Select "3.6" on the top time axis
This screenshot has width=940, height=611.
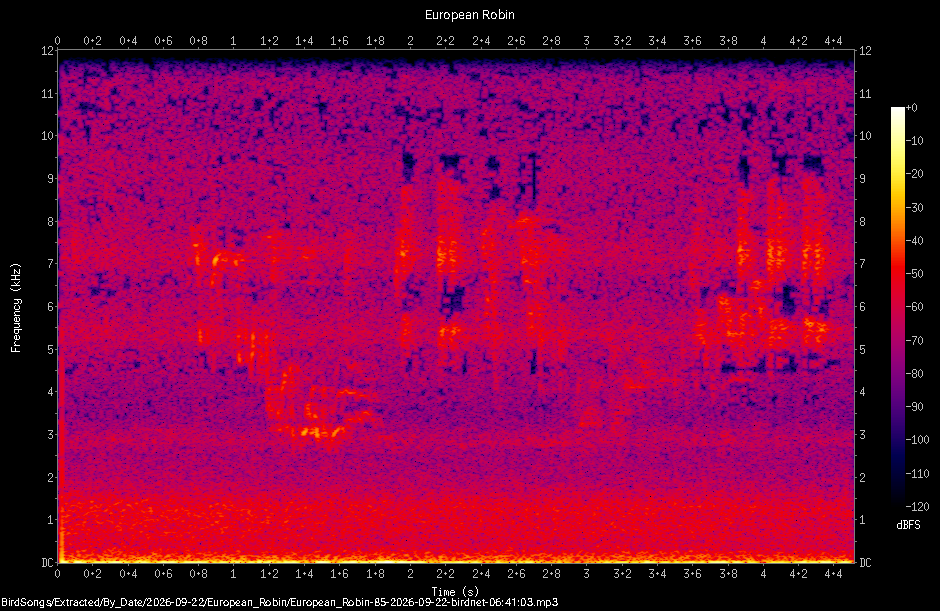pos(693,41)
